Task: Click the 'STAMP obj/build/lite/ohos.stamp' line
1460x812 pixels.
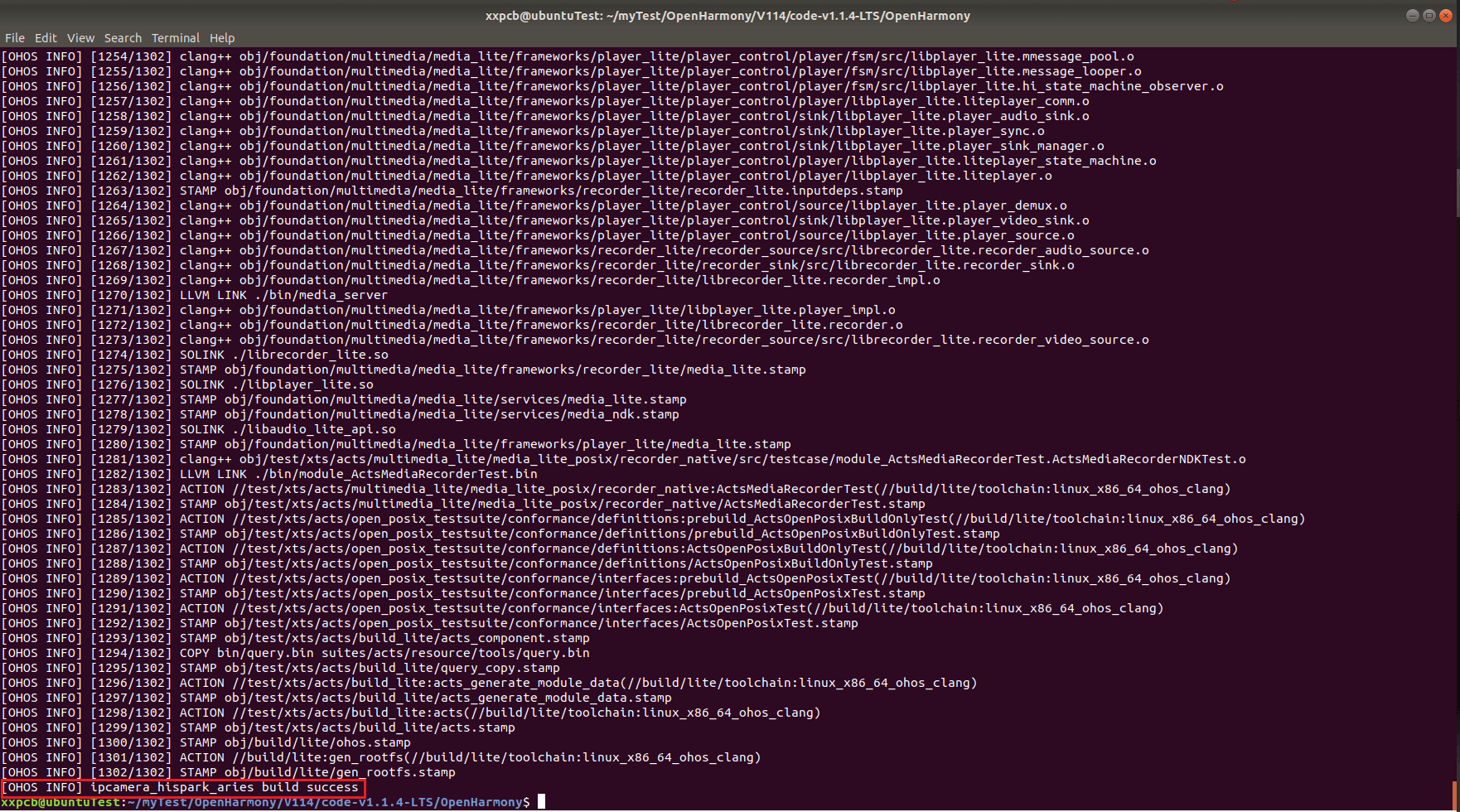Action: coord(295,742)
